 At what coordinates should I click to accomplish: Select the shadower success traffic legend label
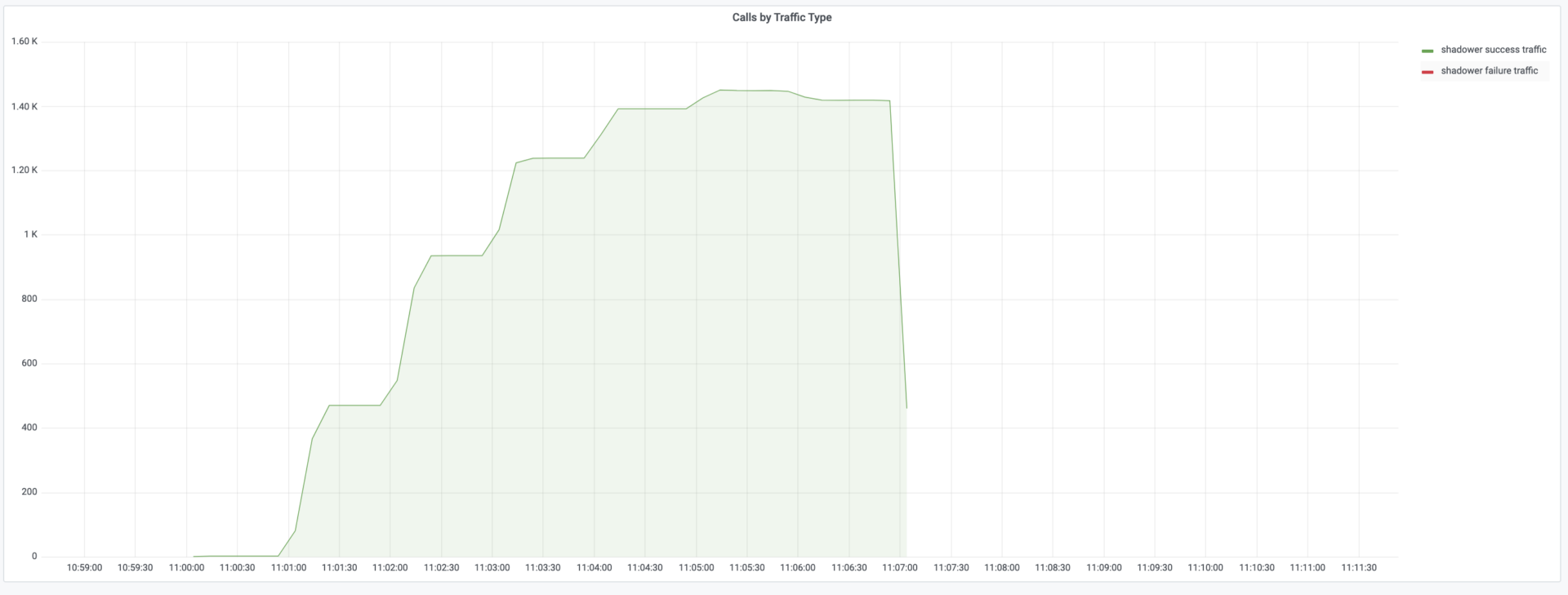[x=1494, y=50]
